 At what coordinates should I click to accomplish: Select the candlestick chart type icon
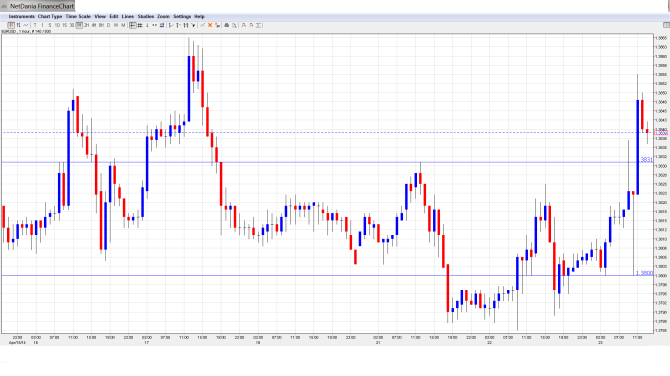11,25
